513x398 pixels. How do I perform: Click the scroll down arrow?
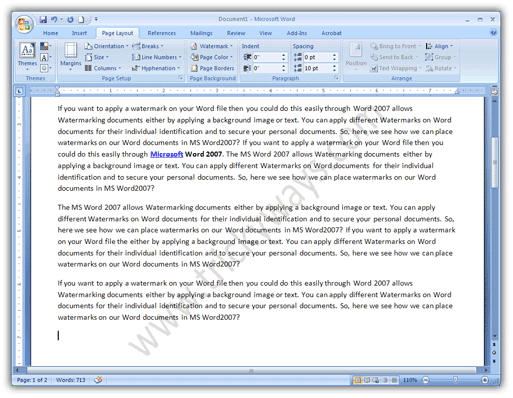click(x=495, y=336)
